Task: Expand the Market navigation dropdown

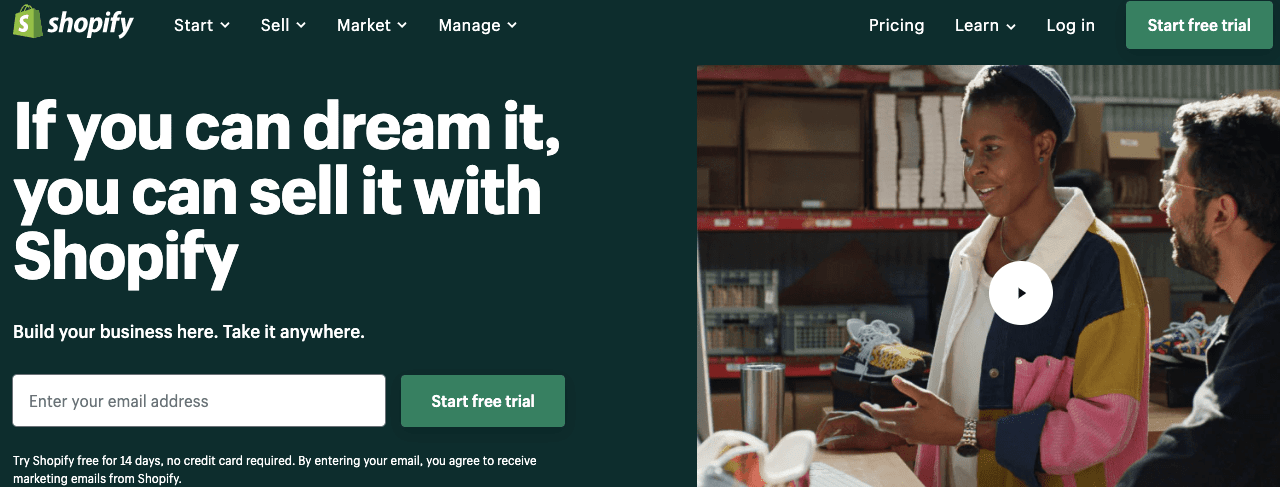Action: [372, 25]
